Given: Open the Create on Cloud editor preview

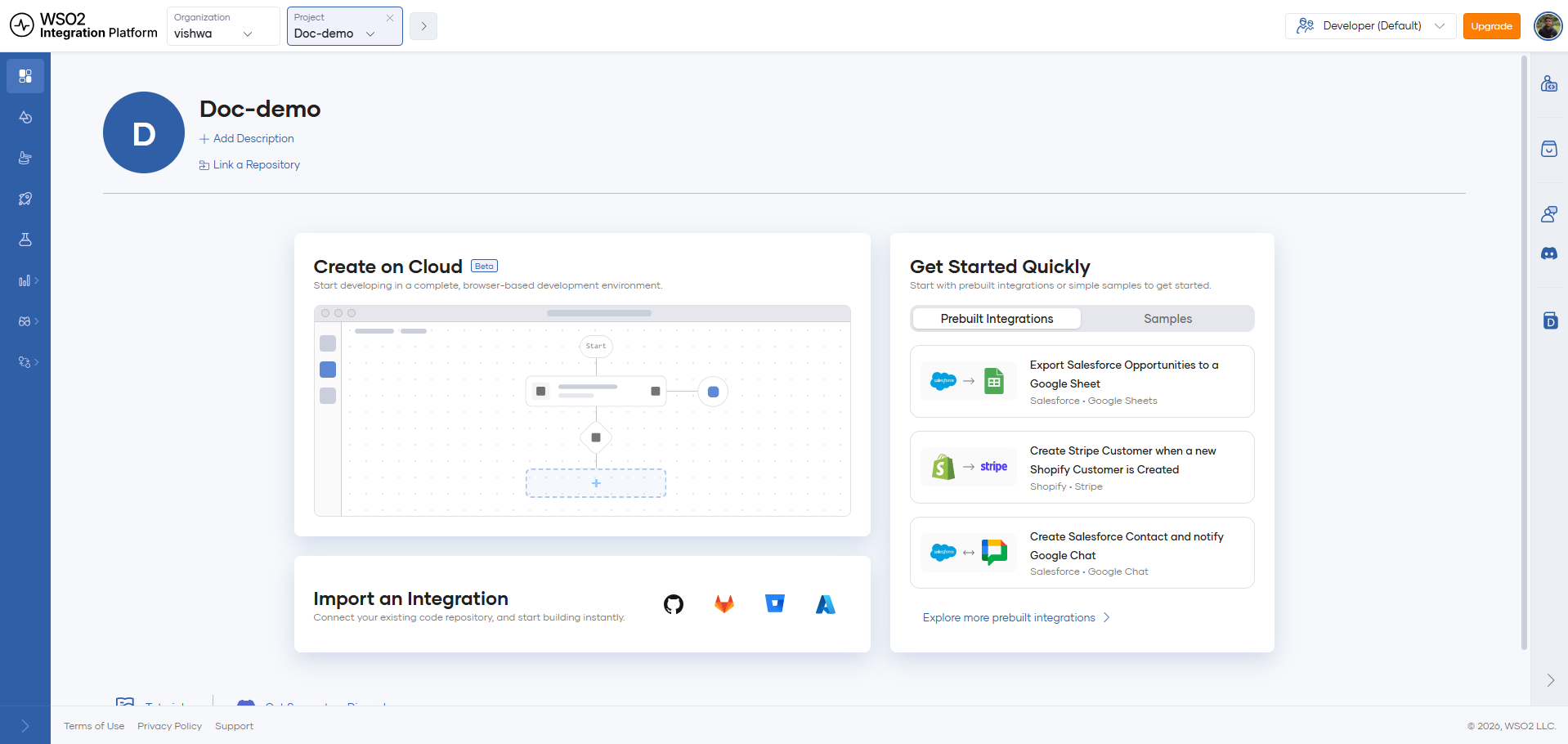Looking at the screenshot, I should [582, 410].
